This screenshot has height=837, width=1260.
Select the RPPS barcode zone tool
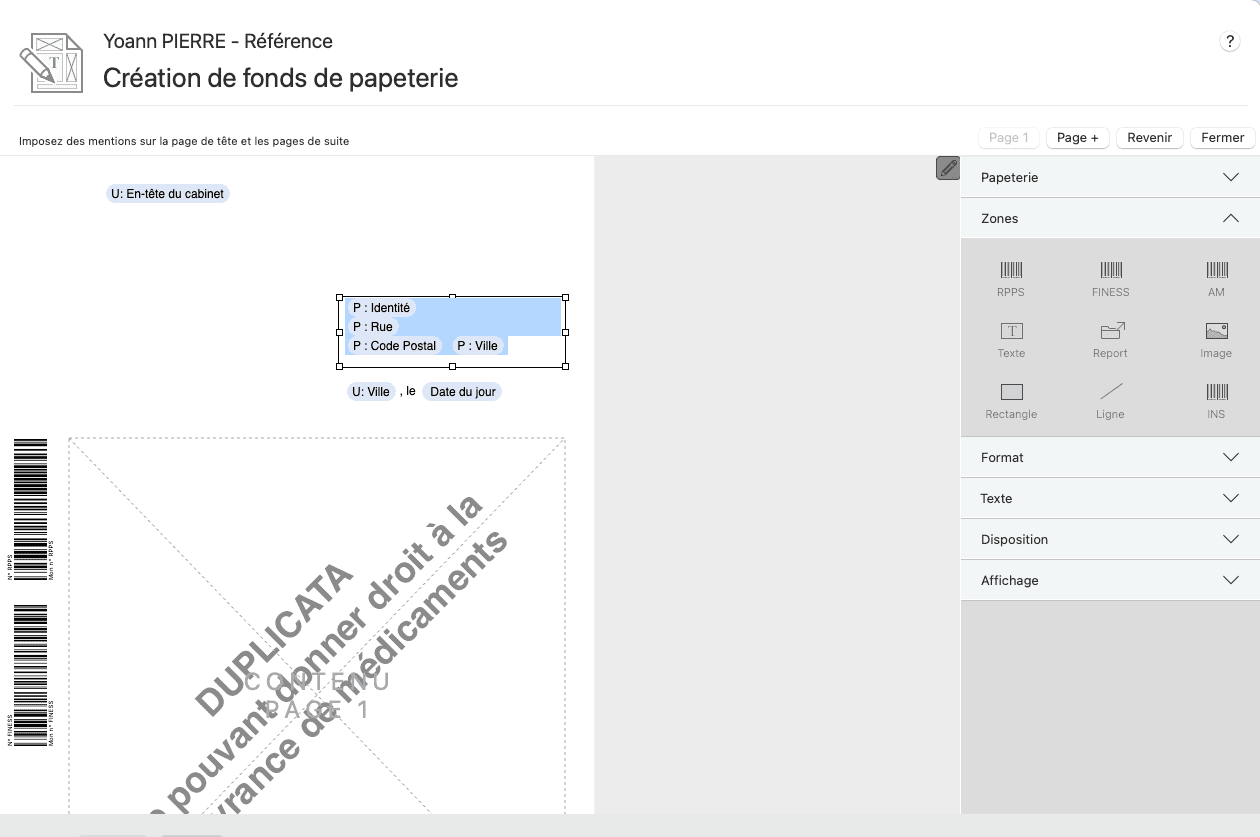[1010, 278]
